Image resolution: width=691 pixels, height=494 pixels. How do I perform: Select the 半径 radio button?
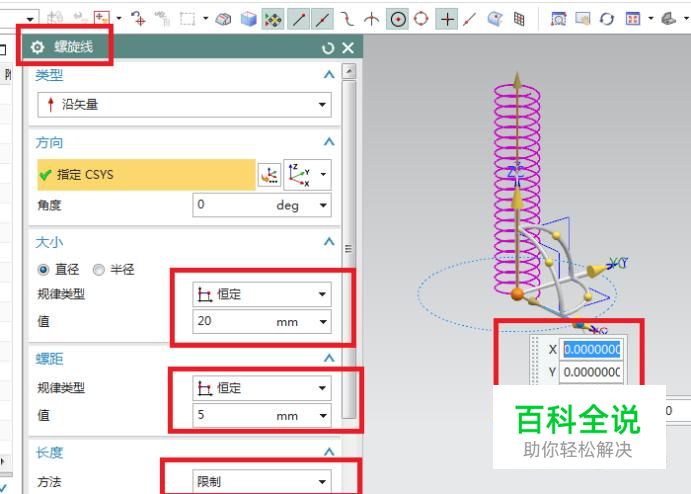[x=98, y=269]
